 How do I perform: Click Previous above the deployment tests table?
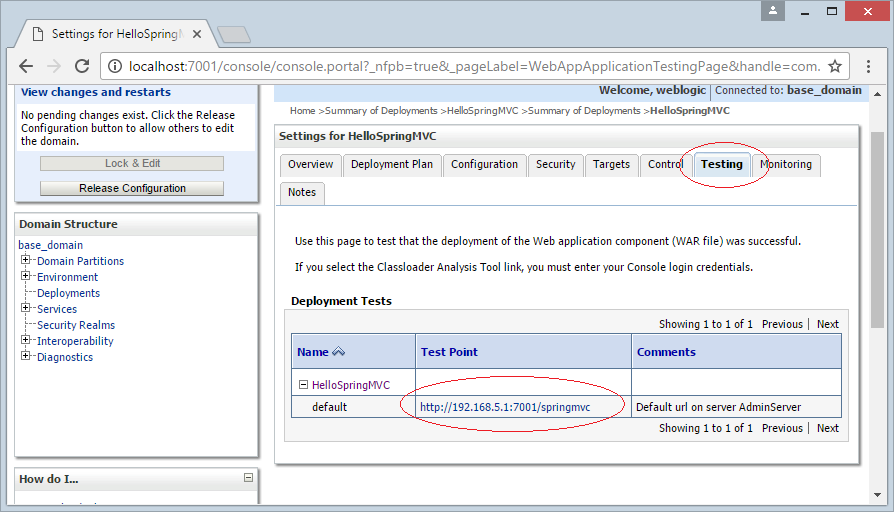(x=782, y=324)
